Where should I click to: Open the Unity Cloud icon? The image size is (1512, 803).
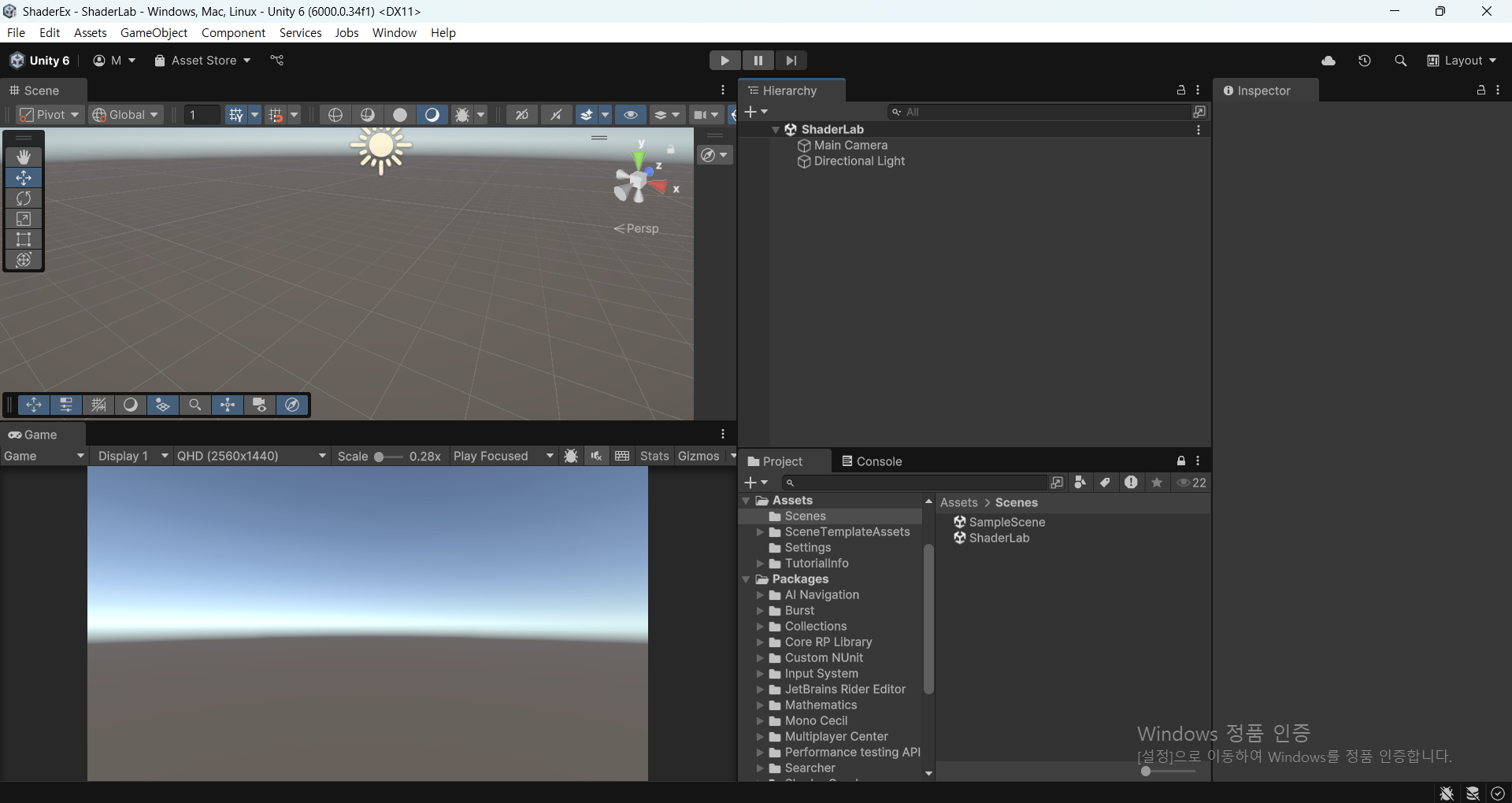coord(1329,61)
